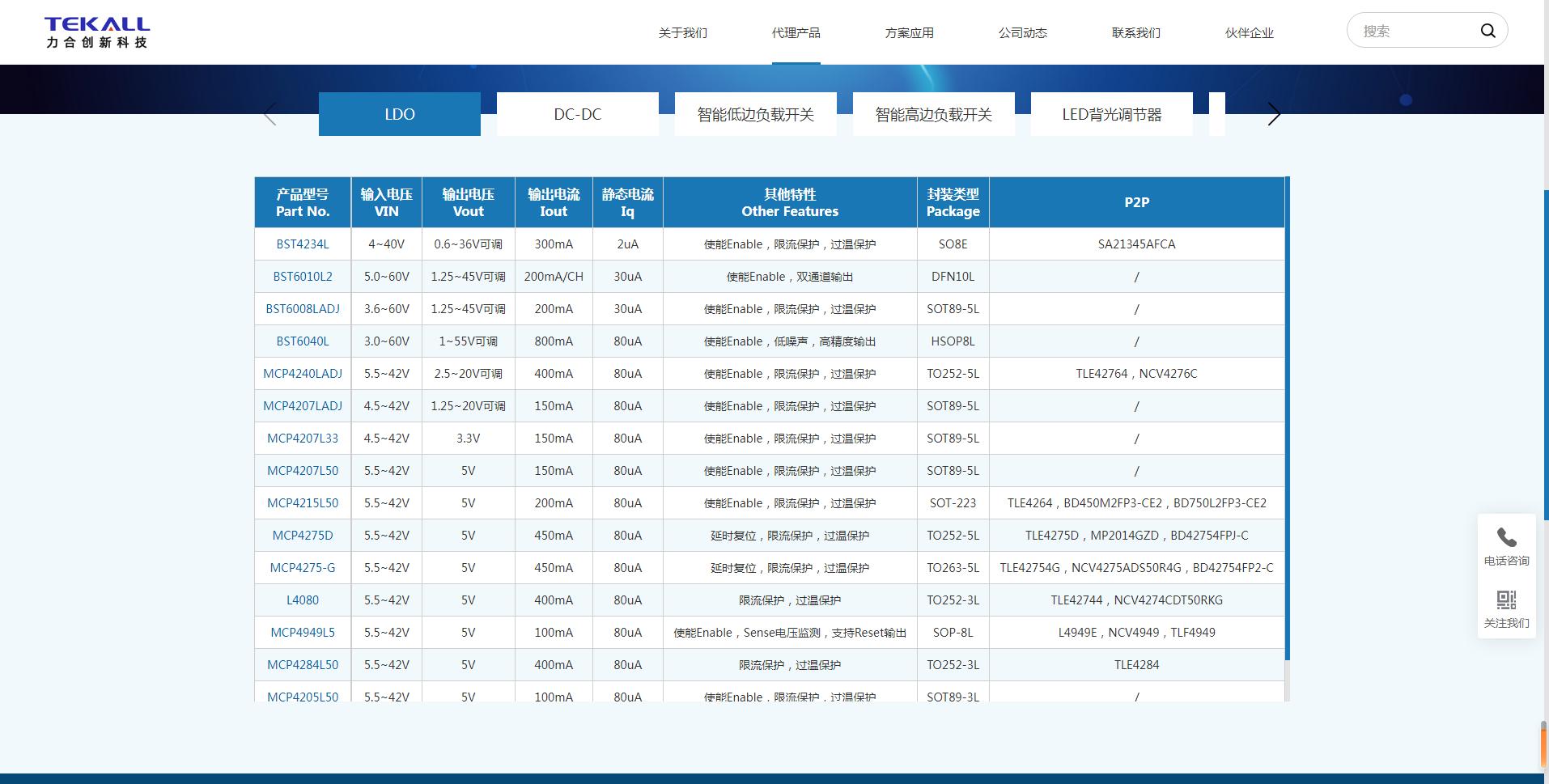Screen dimensions: 1549x784
Task: Click the 800mA output current cell
Action: 554,341
